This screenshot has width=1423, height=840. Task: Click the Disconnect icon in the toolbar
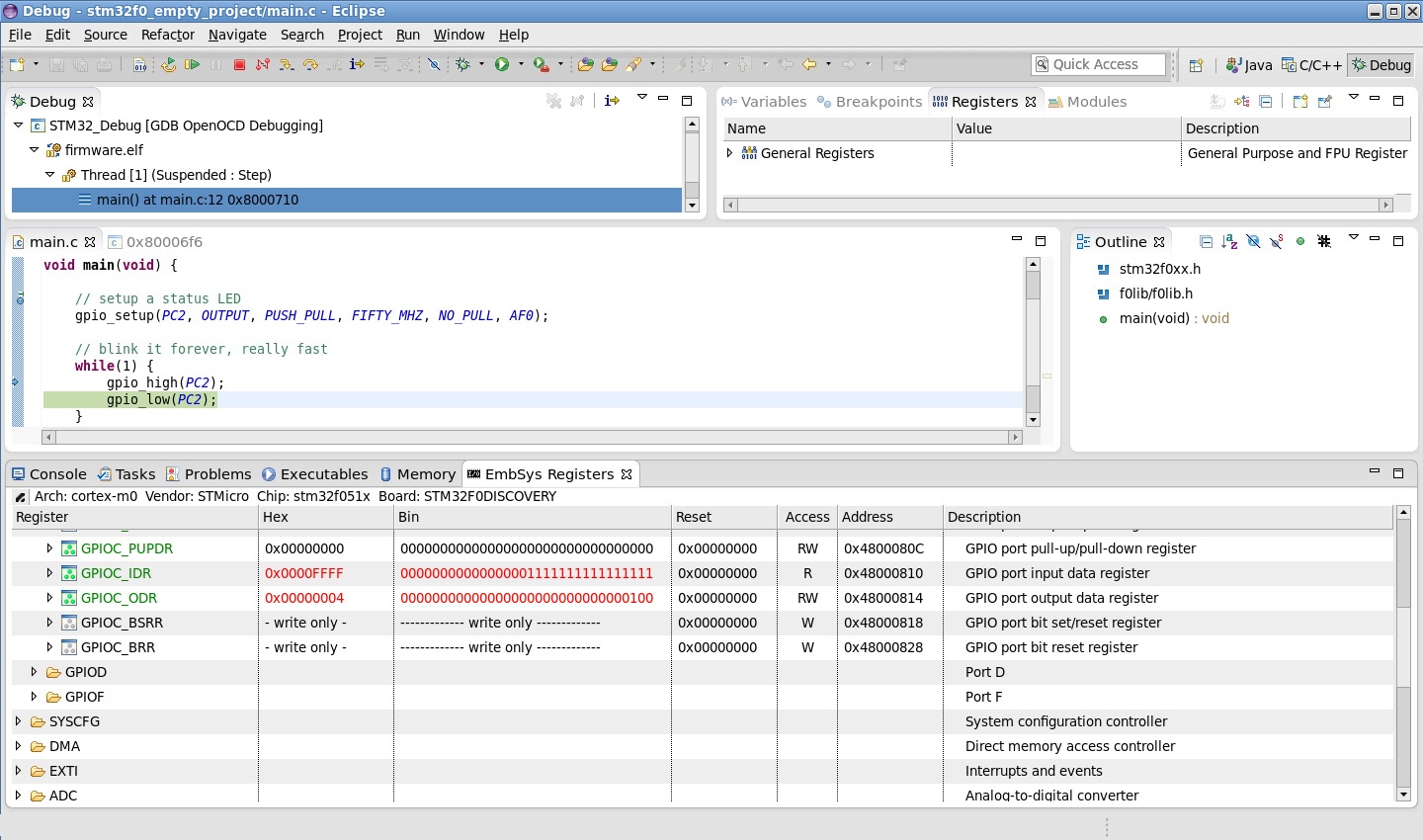tap(263, 64)
